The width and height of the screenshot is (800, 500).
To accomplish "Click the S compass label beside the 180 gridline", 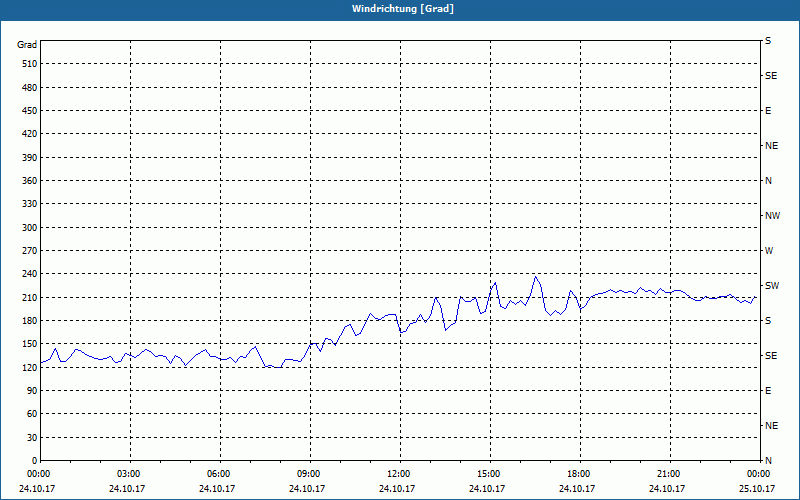I will tap(768, 321).
